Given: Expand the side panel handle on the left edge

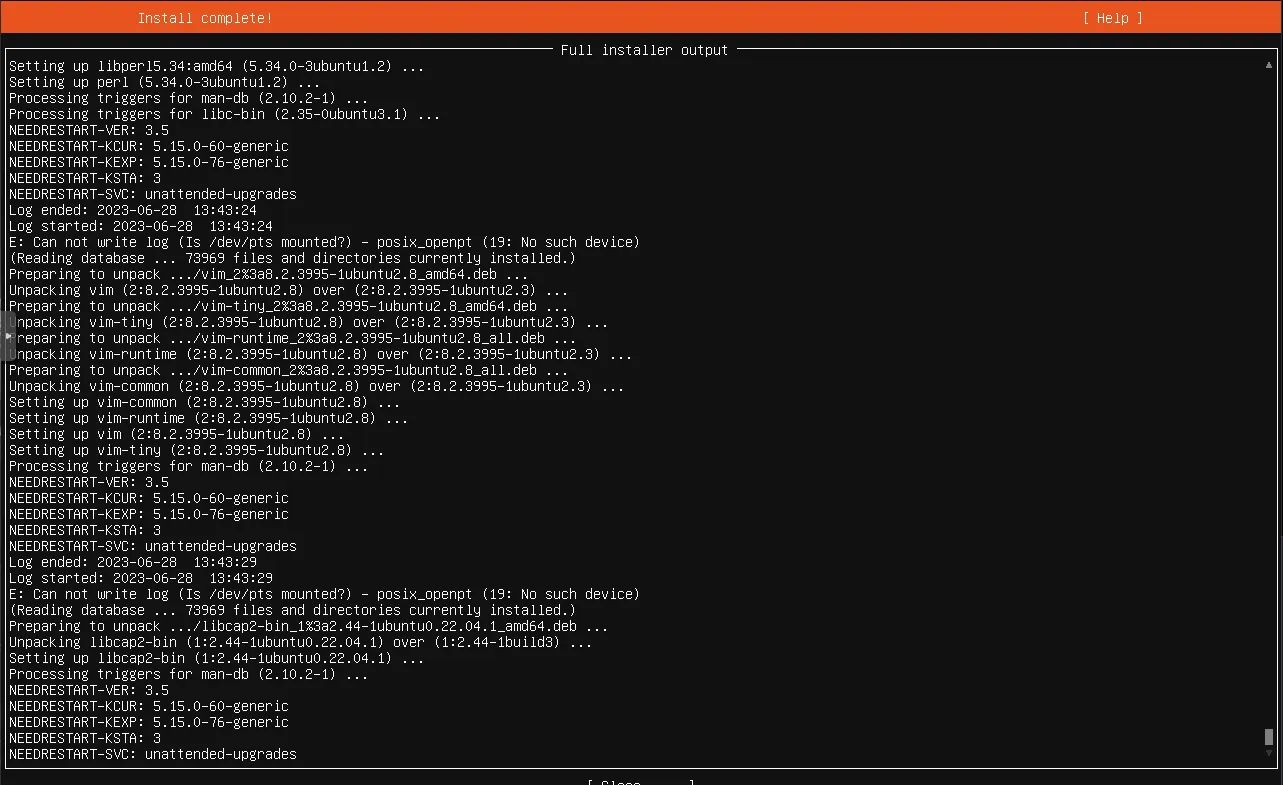Looking at the screenshot, I should click(8, 337).
